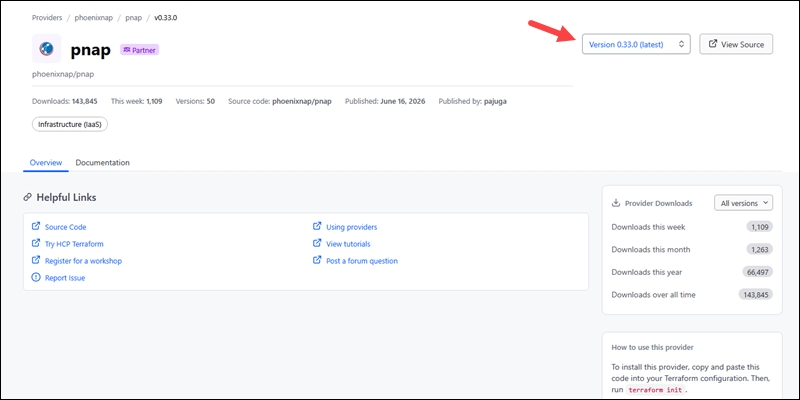
Task: Click the v0.33.0 breadcrumb
Action: pos(166,18)
